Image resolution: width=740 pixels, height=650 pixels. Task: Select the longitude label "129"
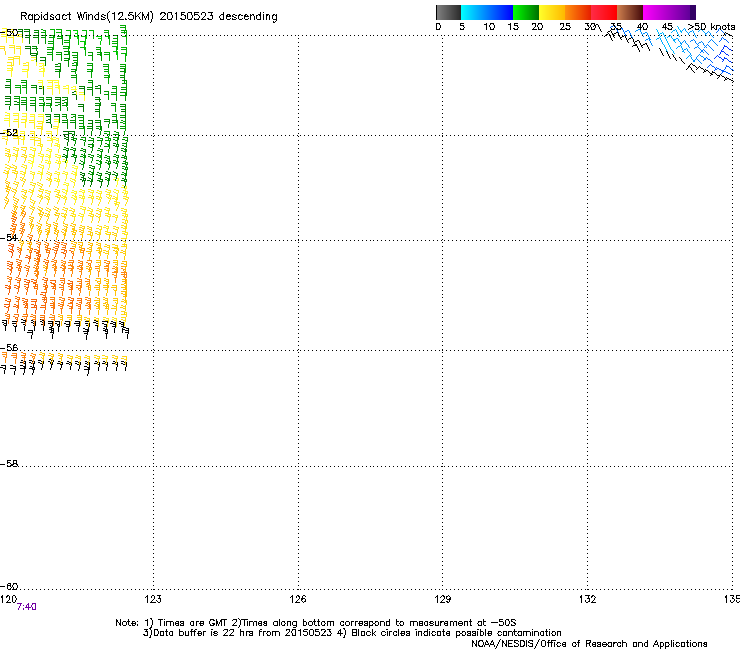coord(443,599)
